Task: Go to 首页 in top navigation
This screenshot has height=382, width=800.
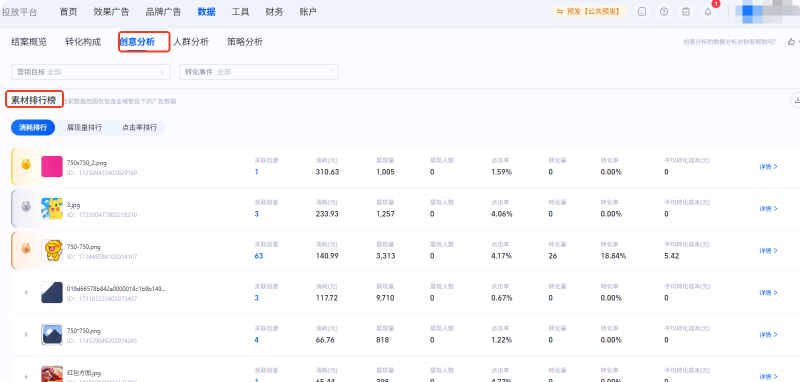Action: [x=68, y=12]
